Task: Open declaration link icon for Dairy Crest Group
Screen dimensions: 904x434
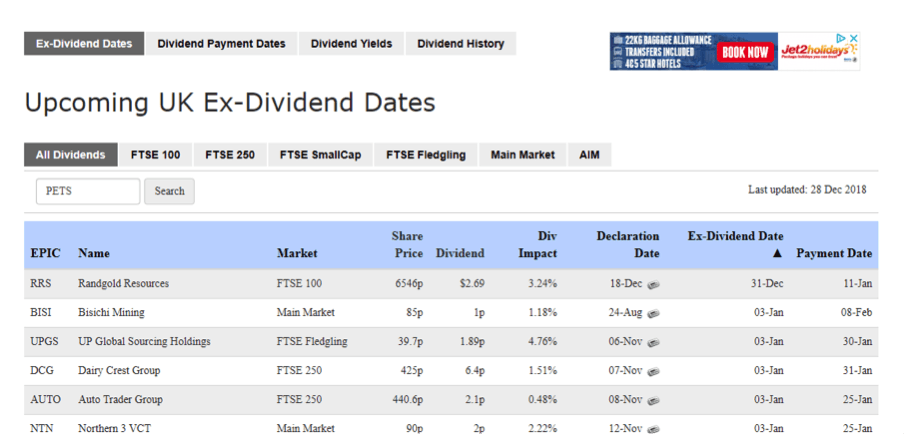Action: tap(653, 371)
